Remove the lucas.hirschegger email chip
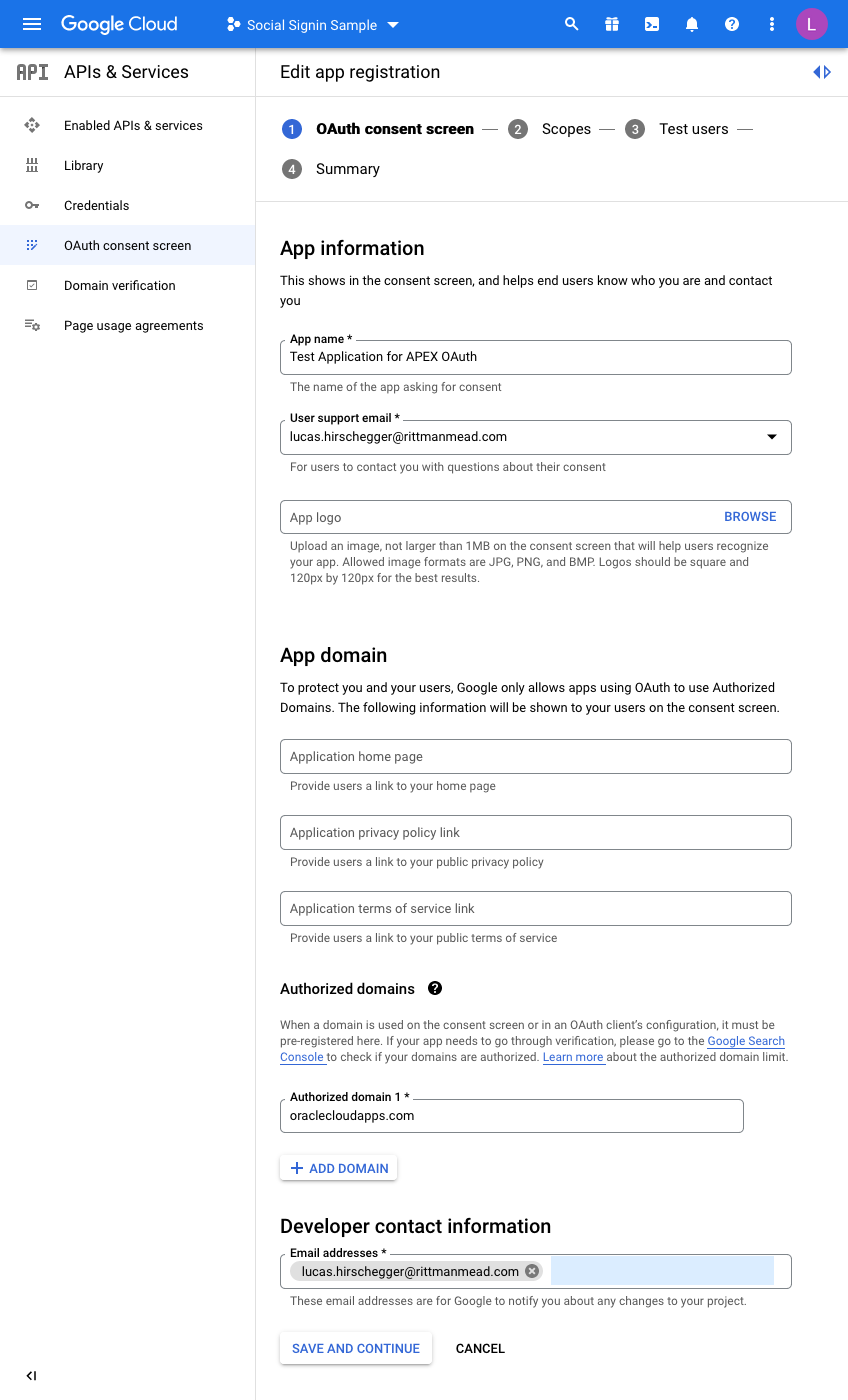Viewport: 848px width, 1400px height. click(532, 1271)
